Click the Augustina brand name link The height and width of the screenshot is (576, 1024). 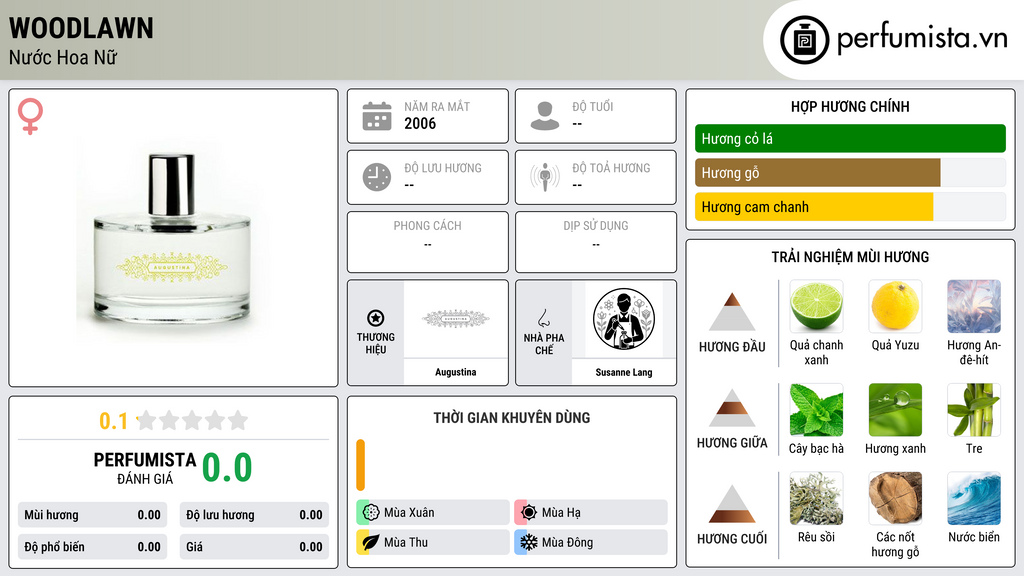tap(455, 372)
